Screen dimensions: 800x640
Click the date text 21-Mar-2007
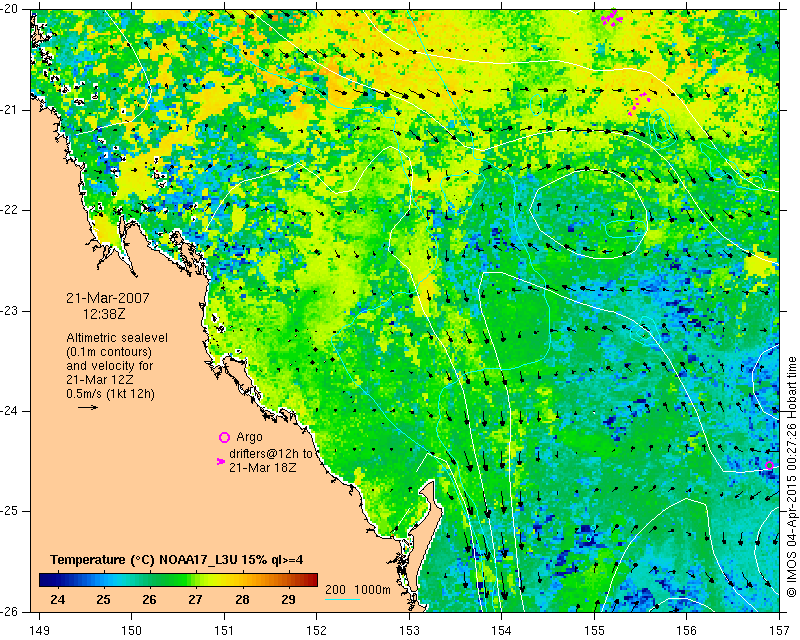pyautogui.click(x=108, y=298)
